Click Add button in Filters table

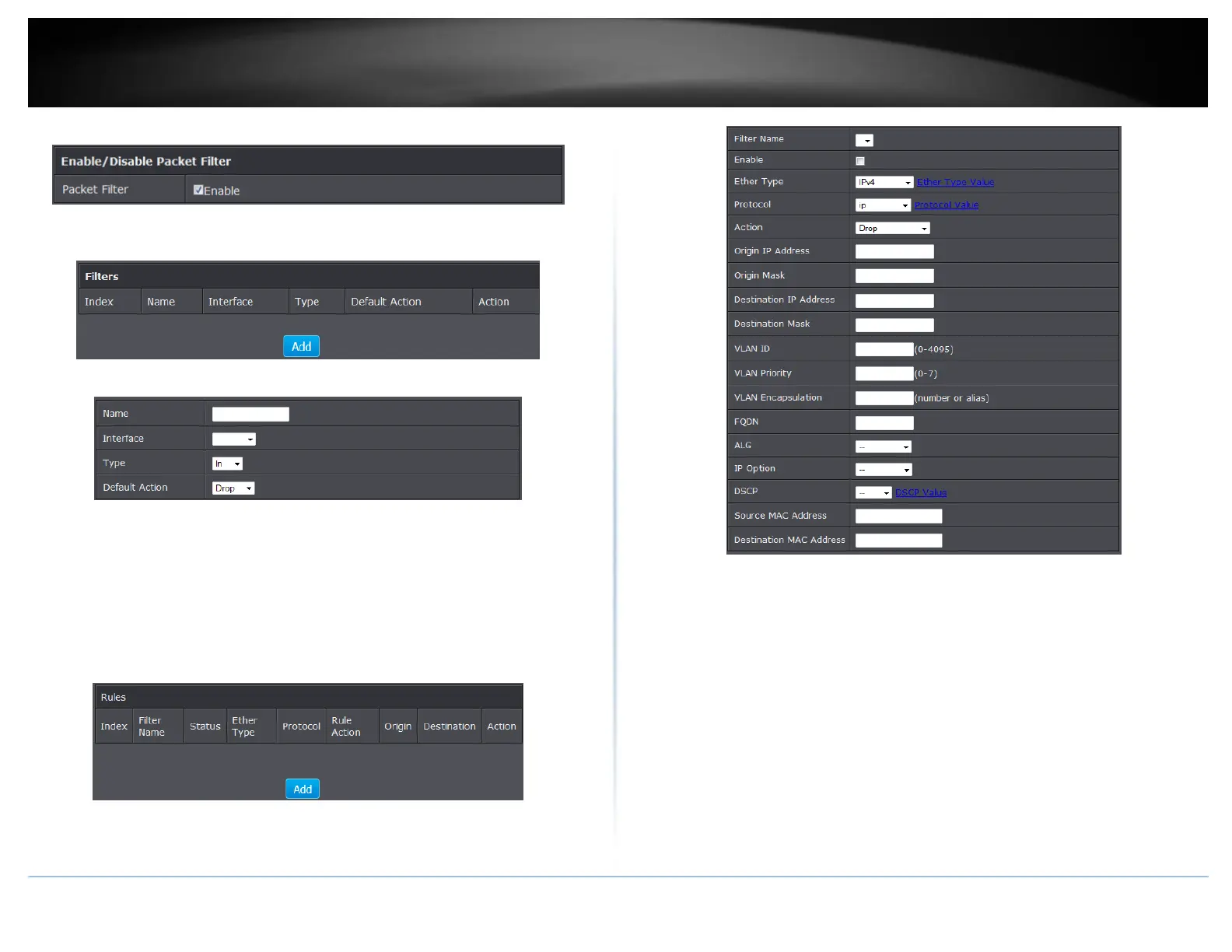302,346
